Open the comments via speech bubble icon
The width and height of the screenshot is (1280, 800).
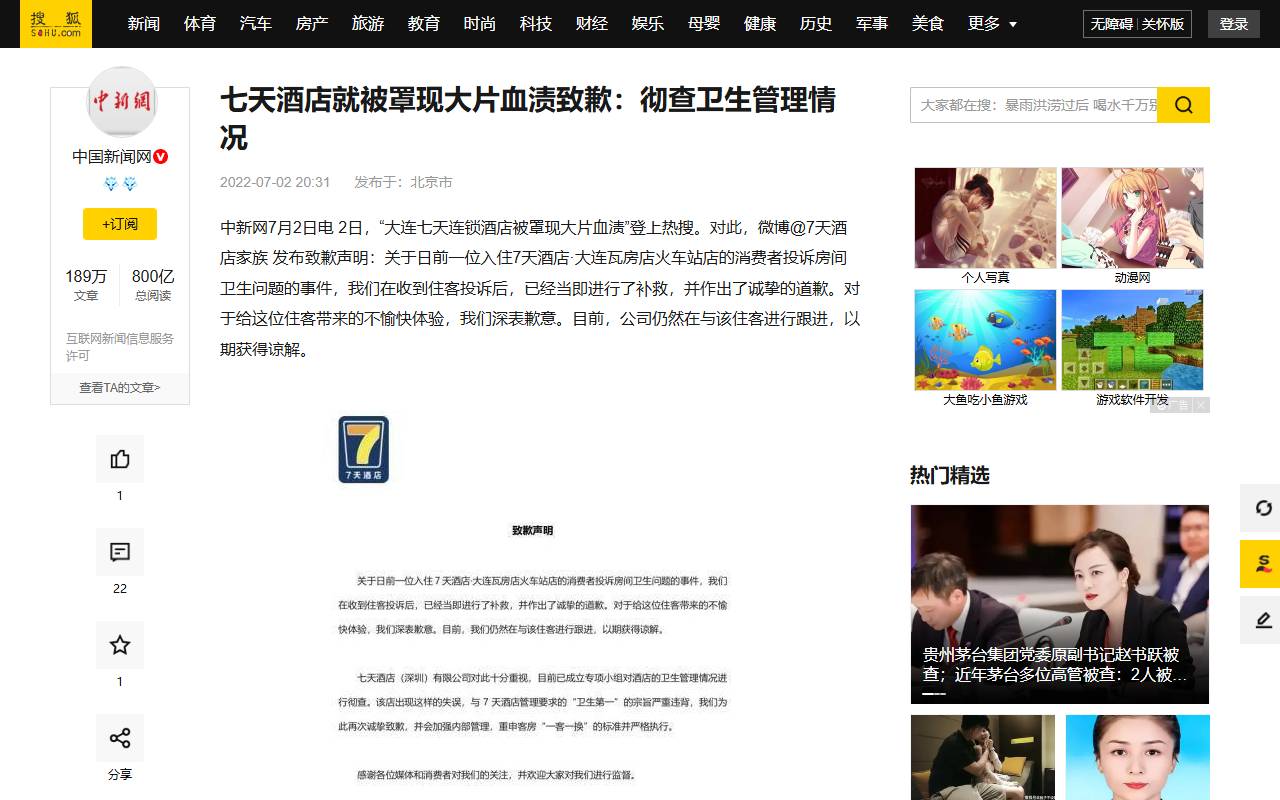click(x=120, y=552)
